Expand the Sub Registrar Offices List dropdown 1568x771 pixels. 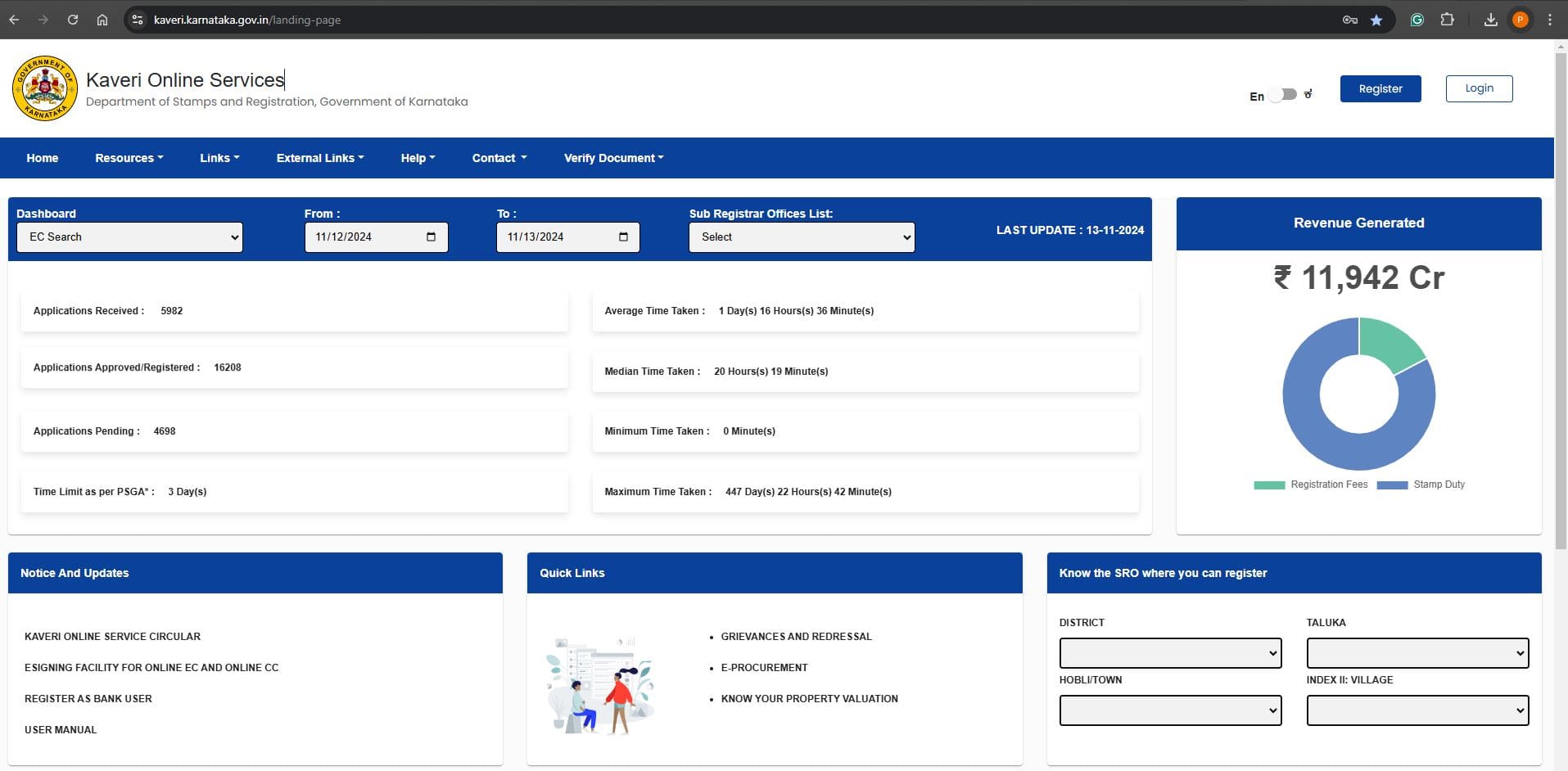(x=801, y=237)
